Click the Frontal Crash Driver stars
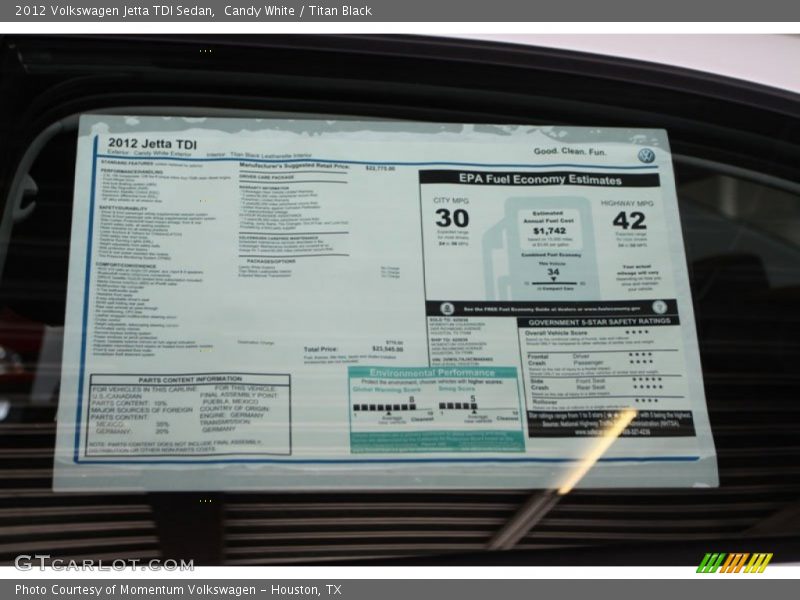Image resolution: width=800 pixels, height=600 pixels. coord(640,355)
